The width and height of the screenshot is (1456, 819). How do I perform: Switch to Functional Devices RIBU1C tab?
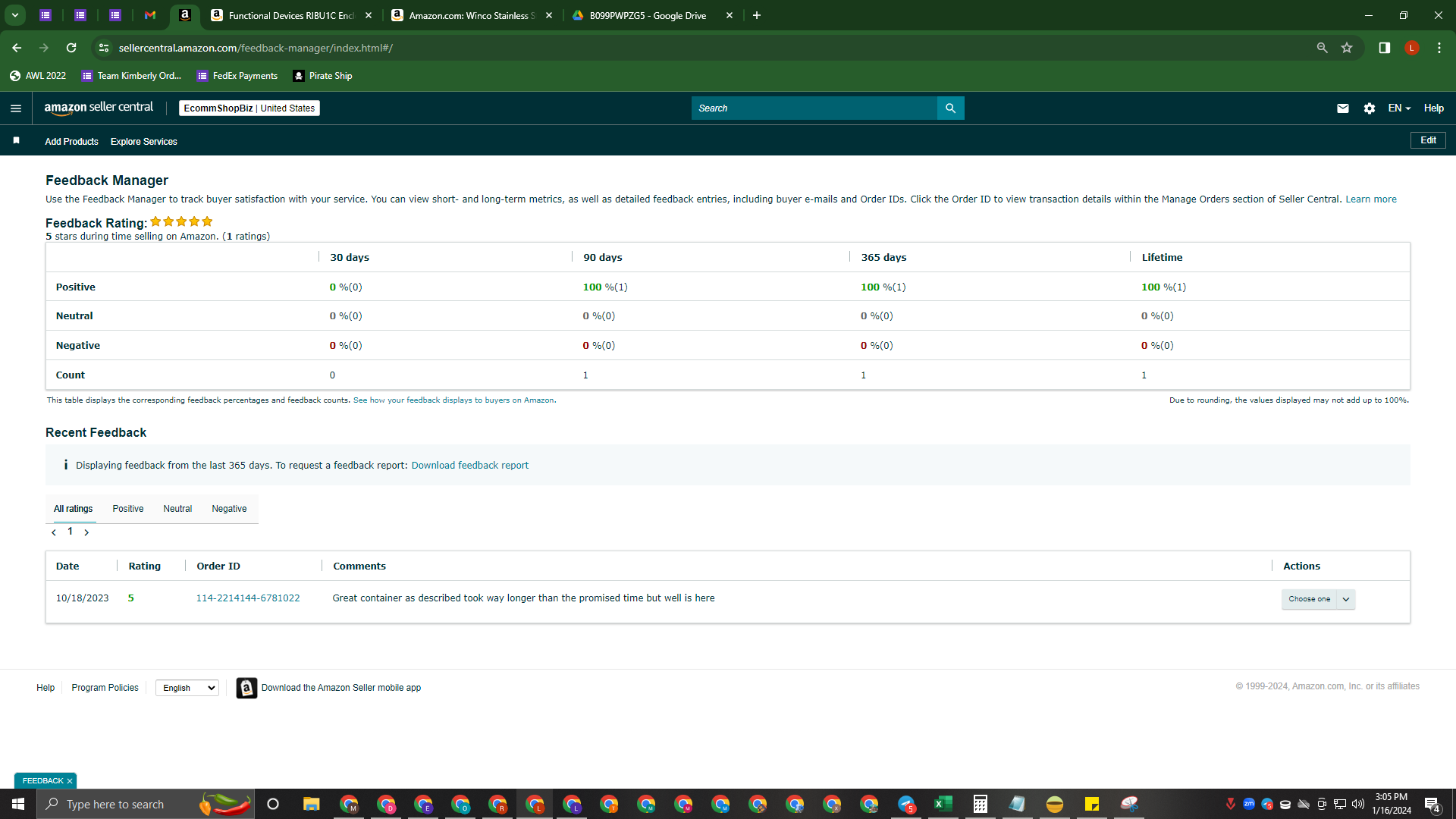click(291, 15)
